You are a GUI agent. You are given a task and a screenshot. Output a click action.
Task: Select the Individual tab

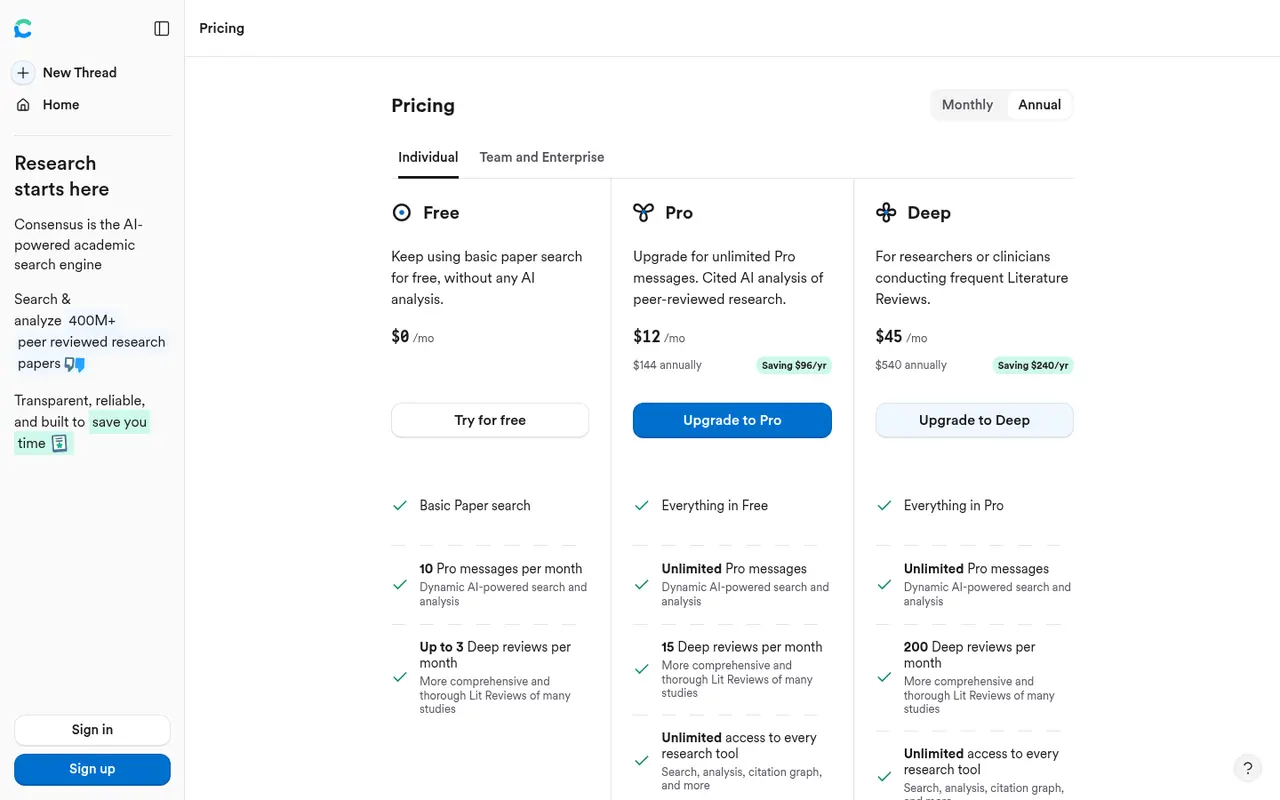click(428, 157)
